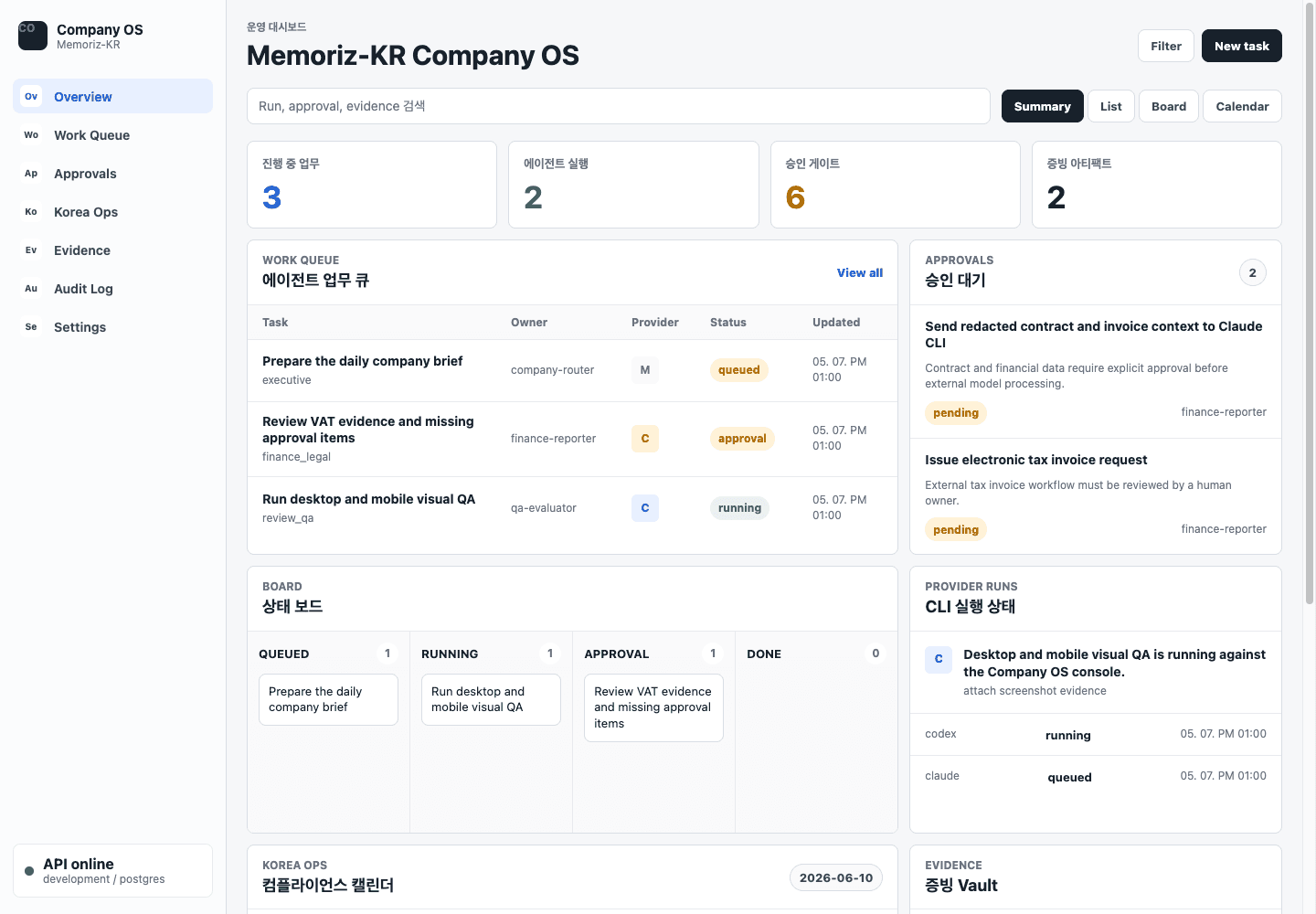Click the Wo icon beside Work Queue
This screenshot has height=914, width=1316.
[31, 134]
